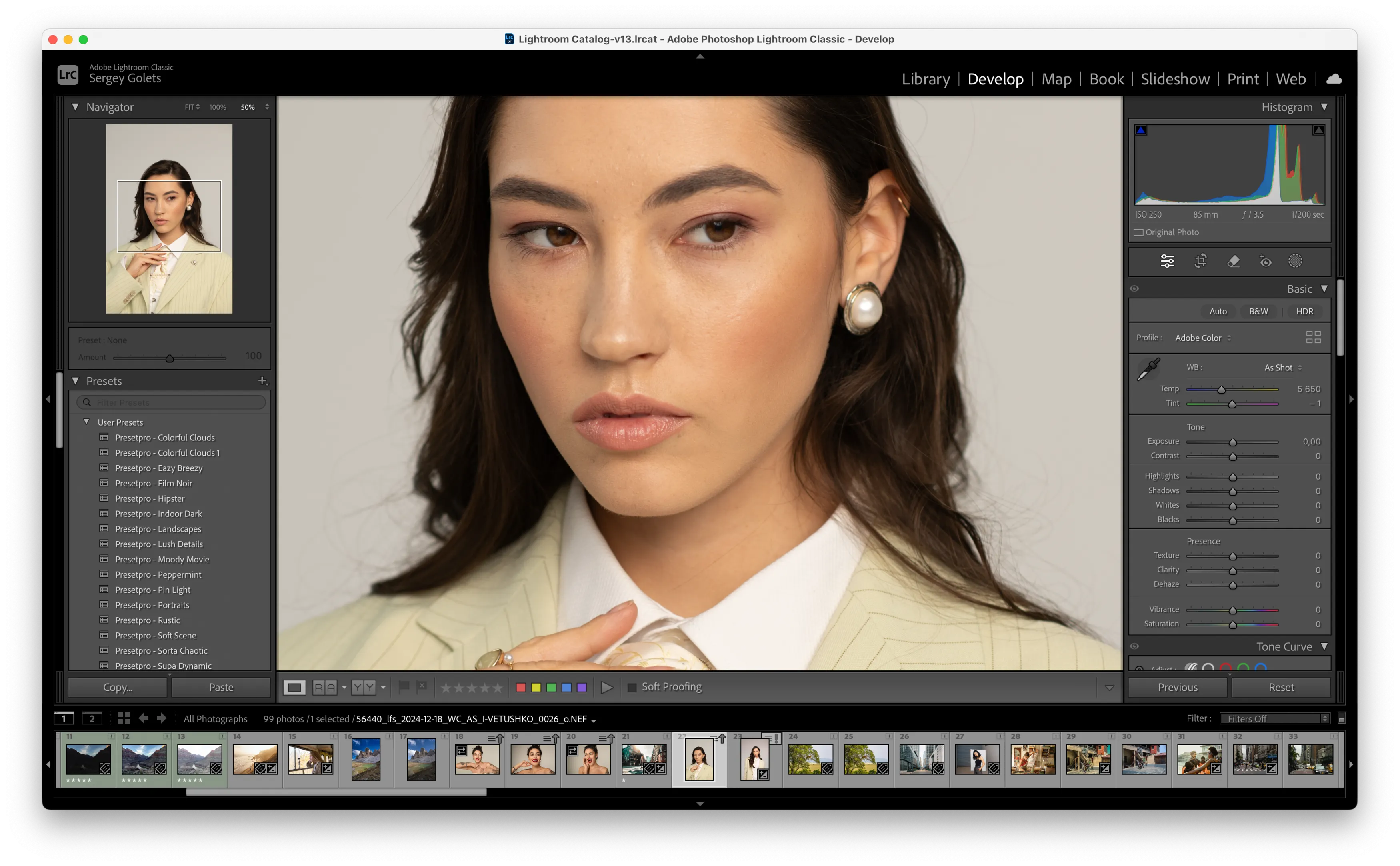The height and width of the screenshot is (866, 1400).
Task: Click the cloud sync status icon
Action: coord(1334,79)
